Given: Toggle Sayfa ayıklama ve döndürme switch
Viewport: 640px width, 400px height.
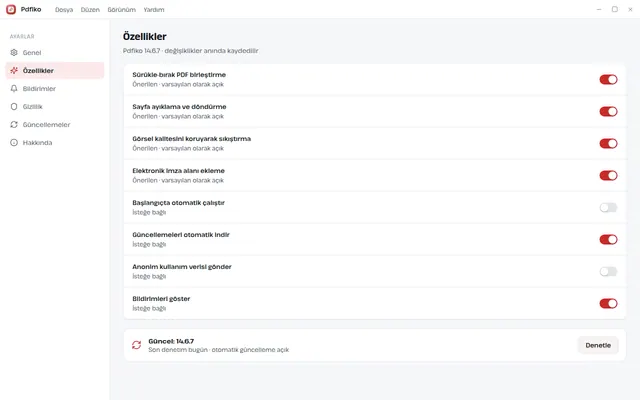Looking at the screenshot, I should click(x=608, y=111).
